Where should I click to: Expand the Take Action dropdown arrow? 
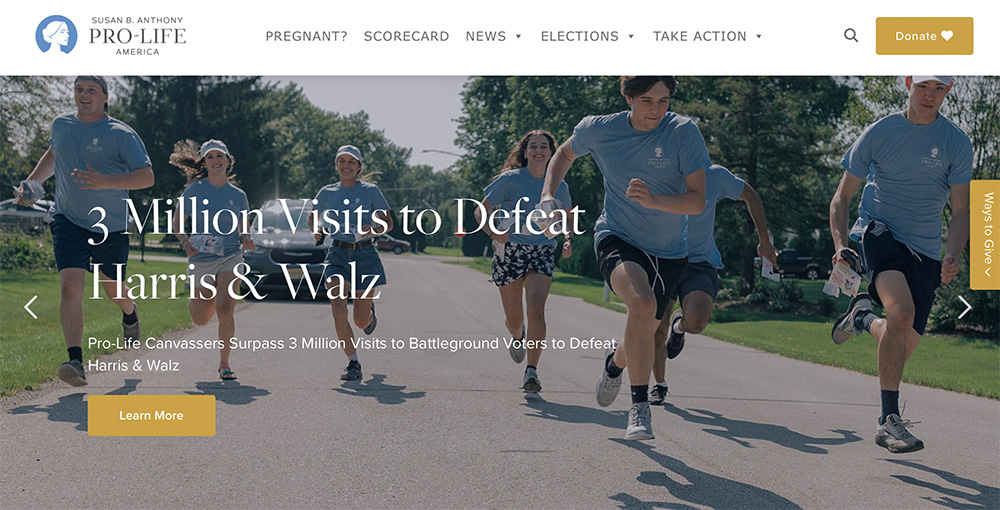(759, 36)
